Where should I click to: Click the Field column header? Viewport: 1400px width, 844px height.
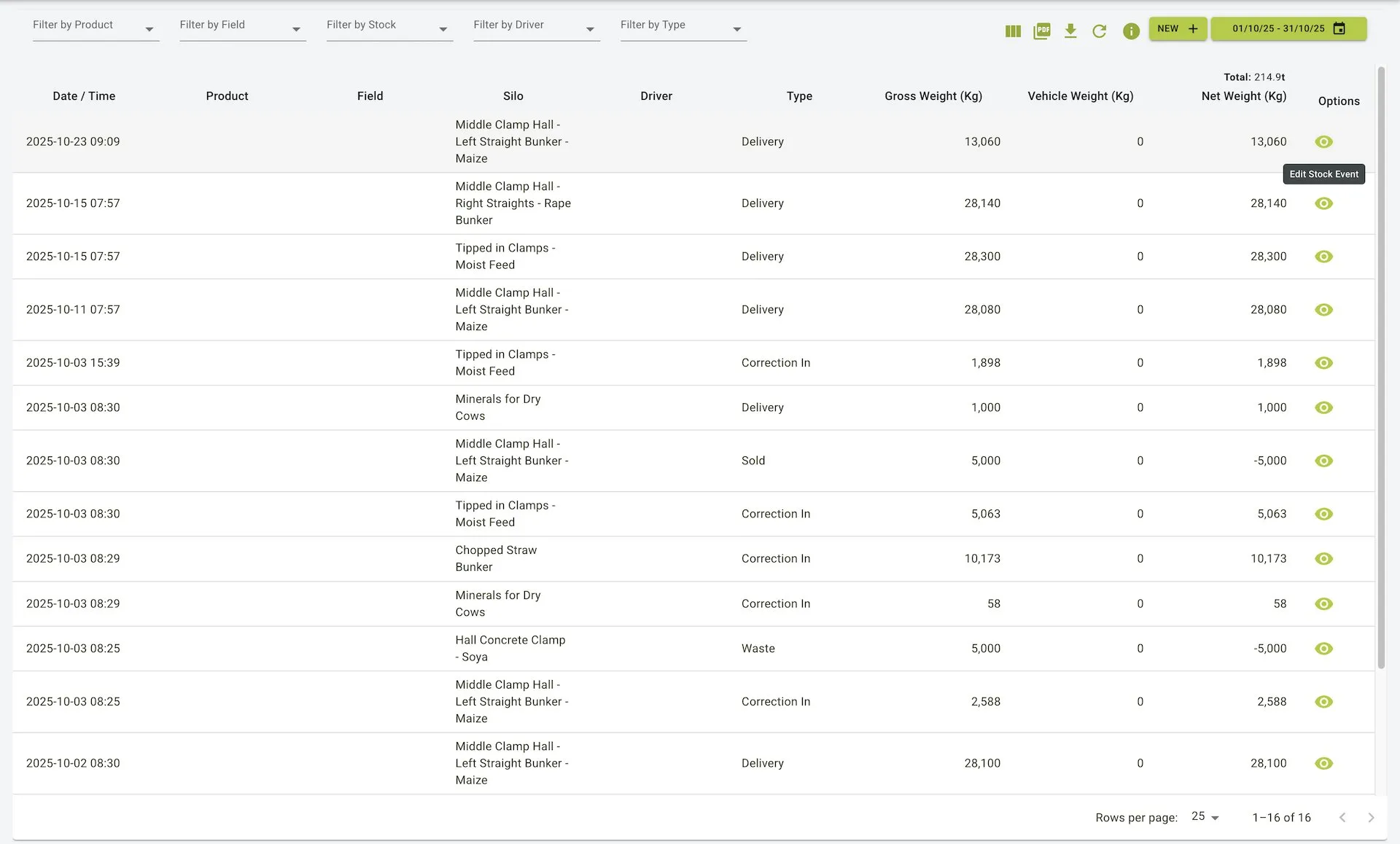tap(370, 96)
